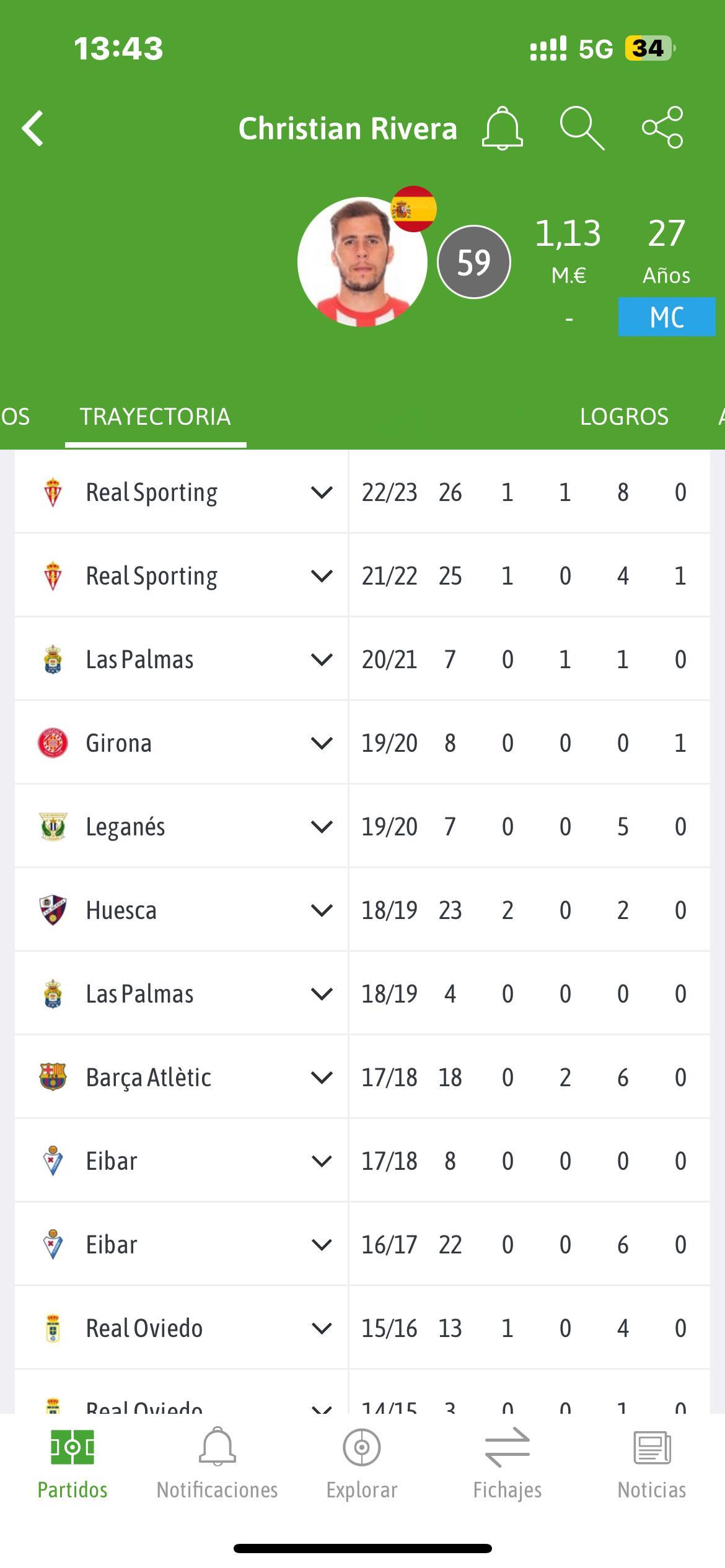The image size is (725, 1568).
Task: Expand the Real Sporting 22/23 row
Action: (322, 492)
